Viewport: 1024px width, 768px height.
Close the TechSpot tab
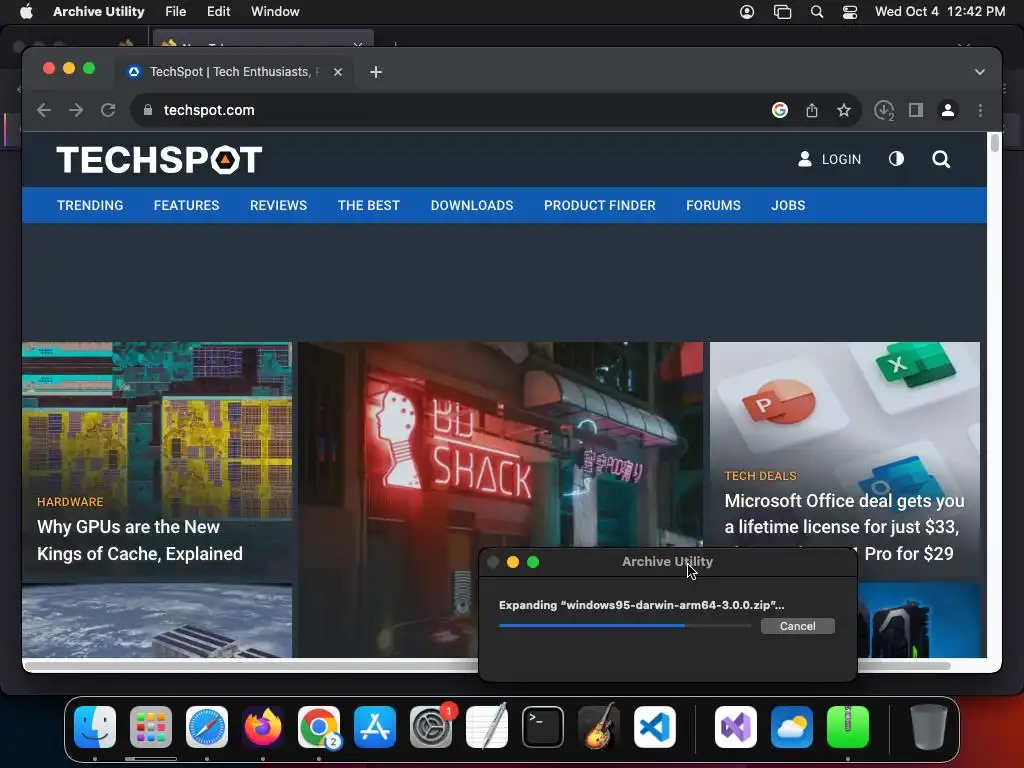click(x=338, y=72)
